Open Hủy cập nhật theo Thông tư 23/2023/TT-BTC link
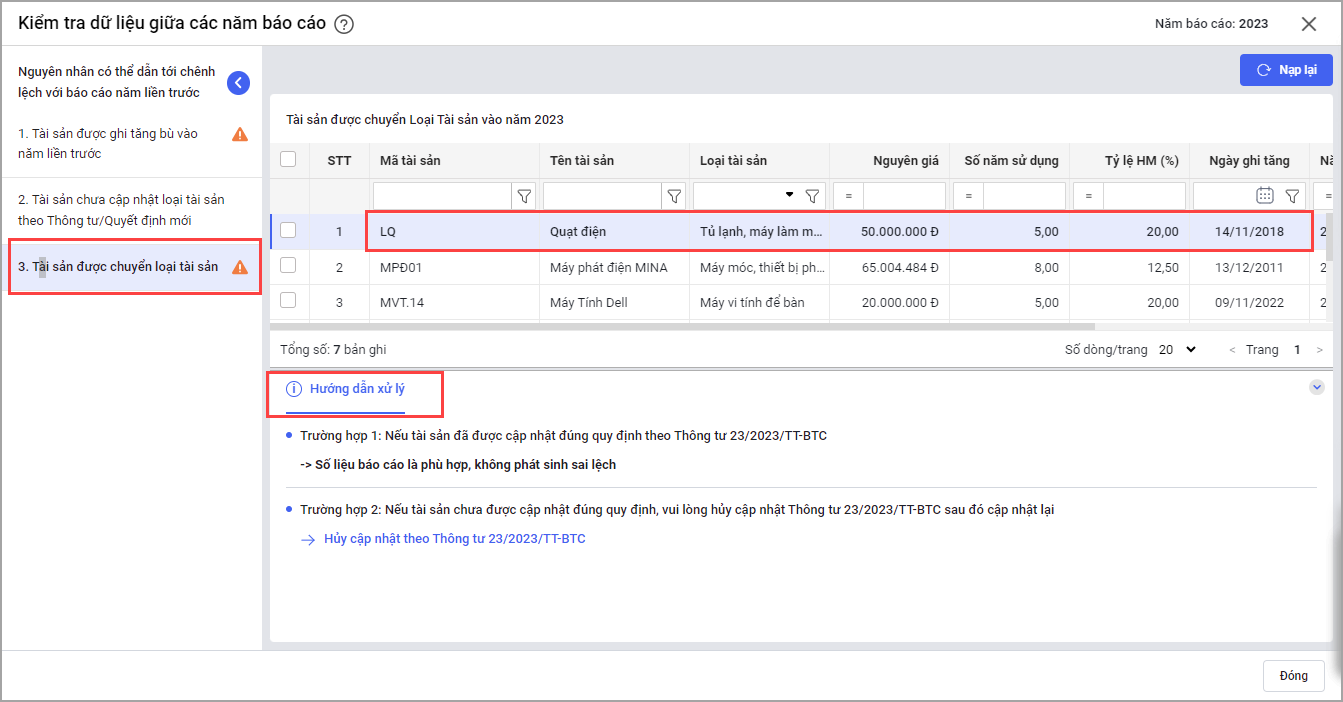This screenshot has width=1343, height=702. tap(455, 539)
